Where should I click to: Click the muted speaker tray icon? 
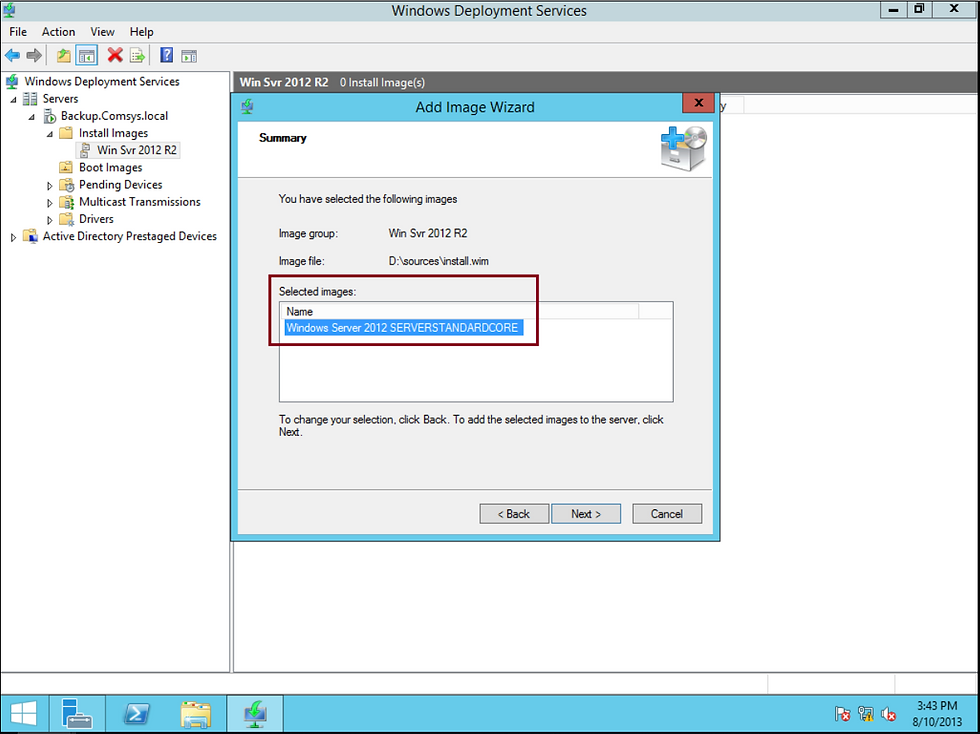pos(888,713)
